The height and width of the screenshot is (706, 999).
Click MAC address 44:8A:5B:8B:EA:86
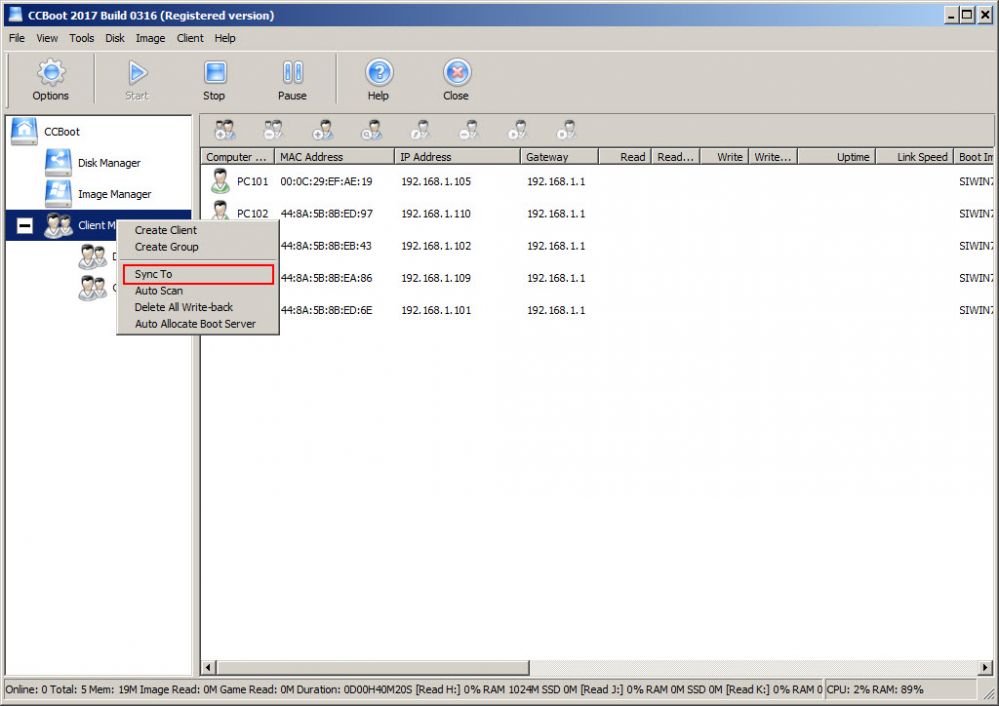326,278
